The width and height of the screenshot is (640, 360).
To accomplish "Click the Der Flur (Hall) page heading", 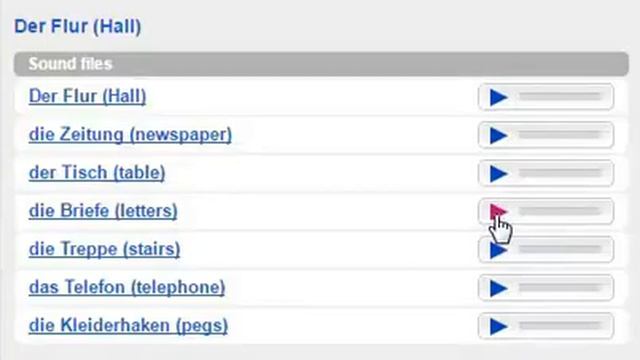I will (x=78, y=27).
